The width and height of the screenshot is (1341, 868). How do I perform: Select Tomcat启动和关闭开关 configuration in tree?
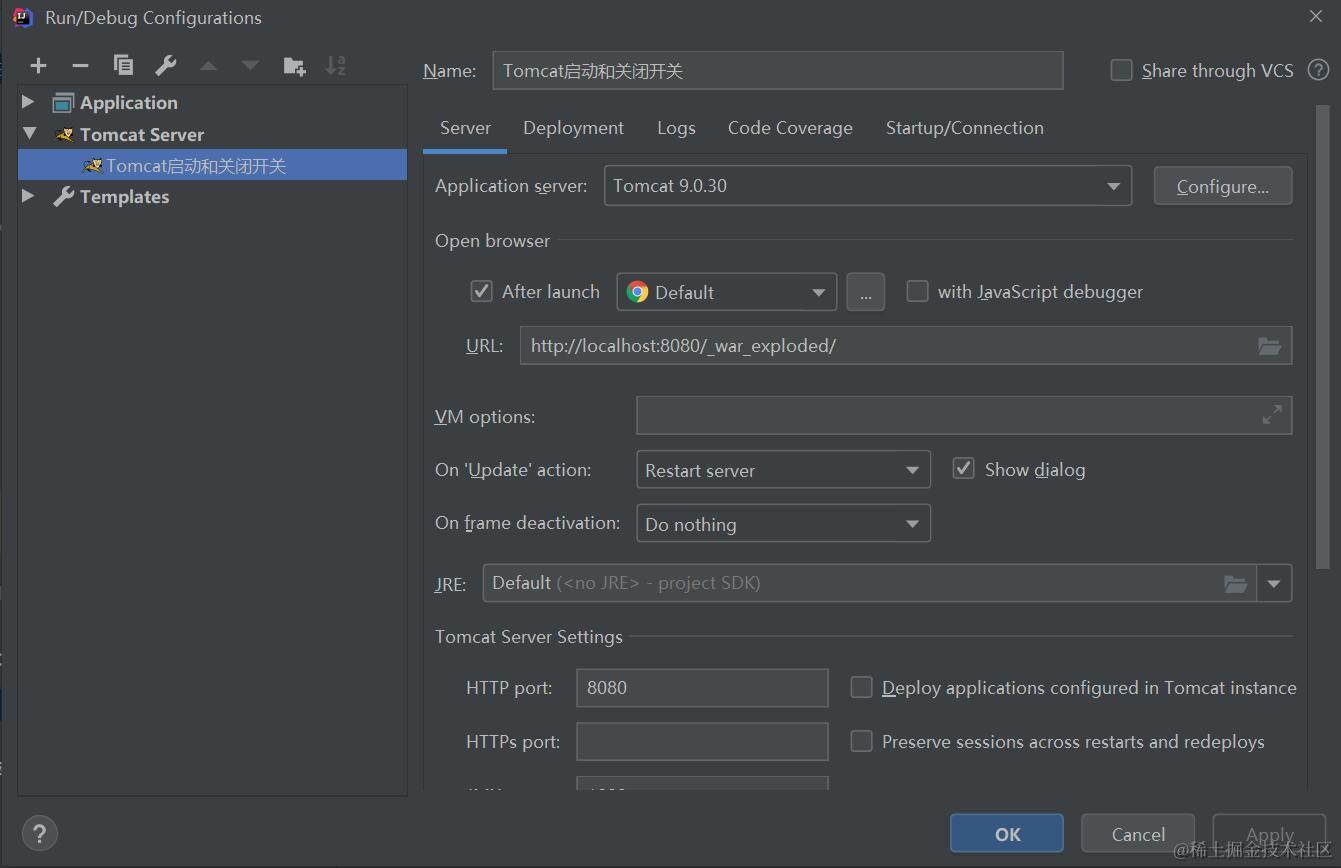(212, 165)
